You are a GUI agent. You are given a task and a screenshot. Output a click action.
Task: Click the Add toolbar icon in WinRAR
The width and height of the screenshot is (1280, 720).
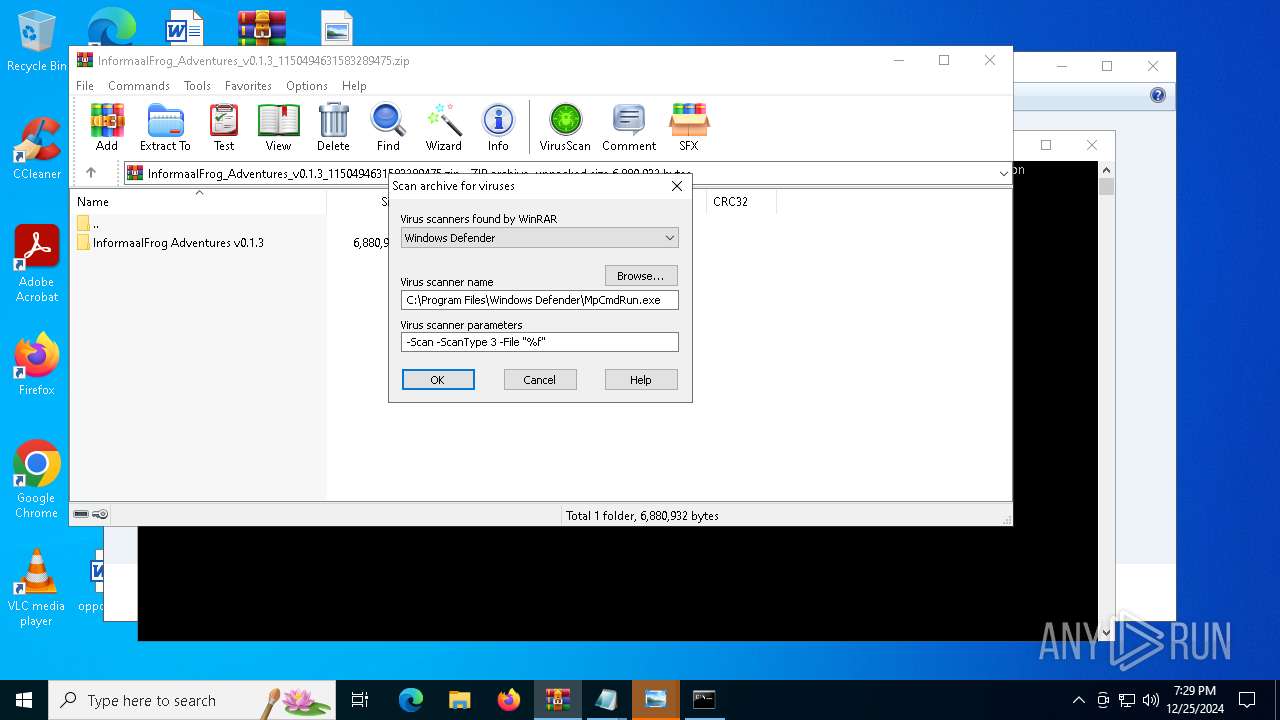point(107,127)
